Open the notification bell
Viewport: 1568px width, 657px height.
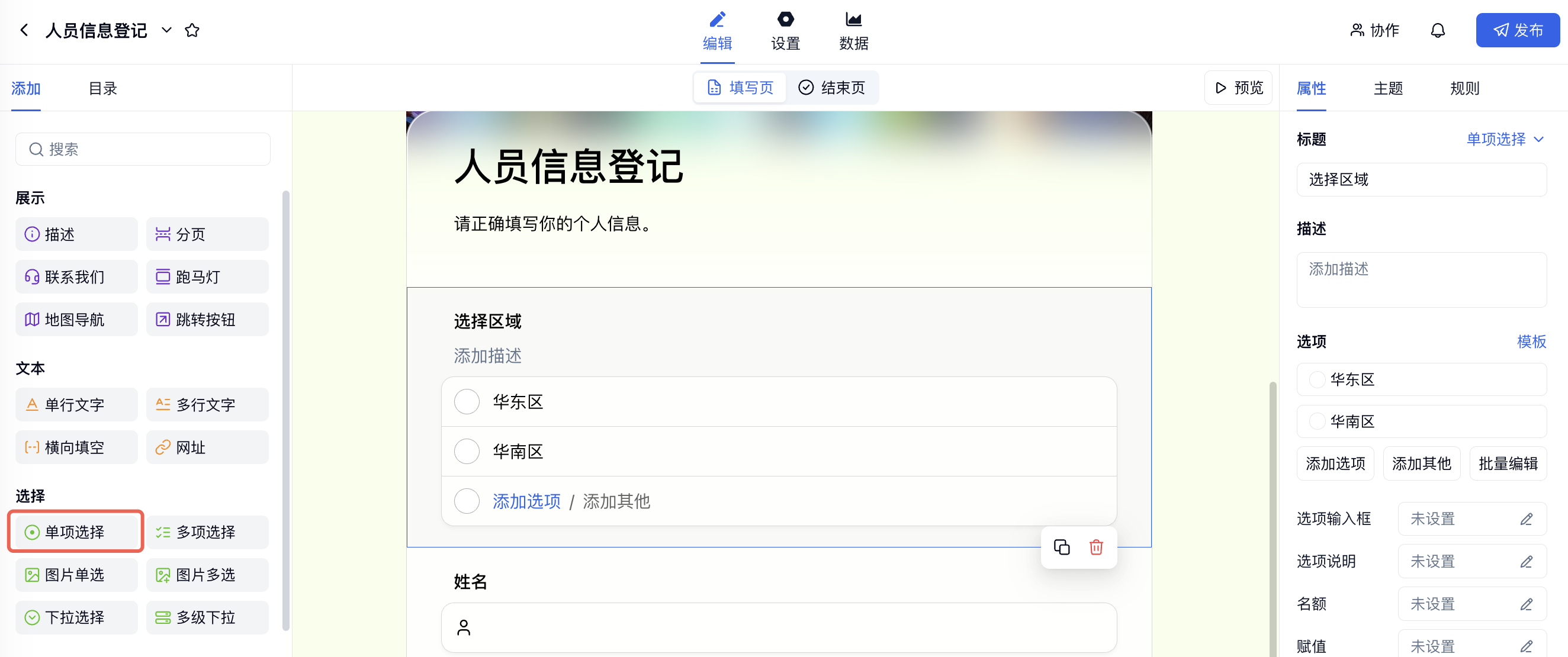[x=1437, y=30]
